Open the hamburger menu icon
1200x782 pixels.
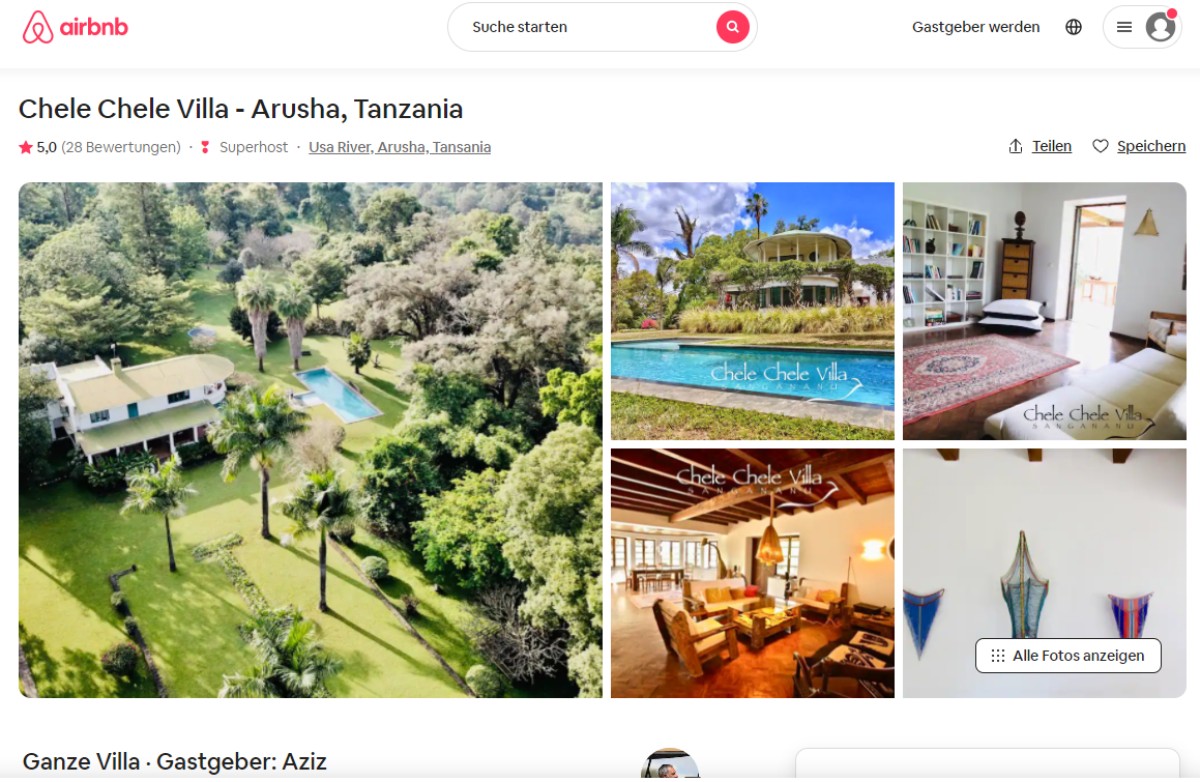1124,27
